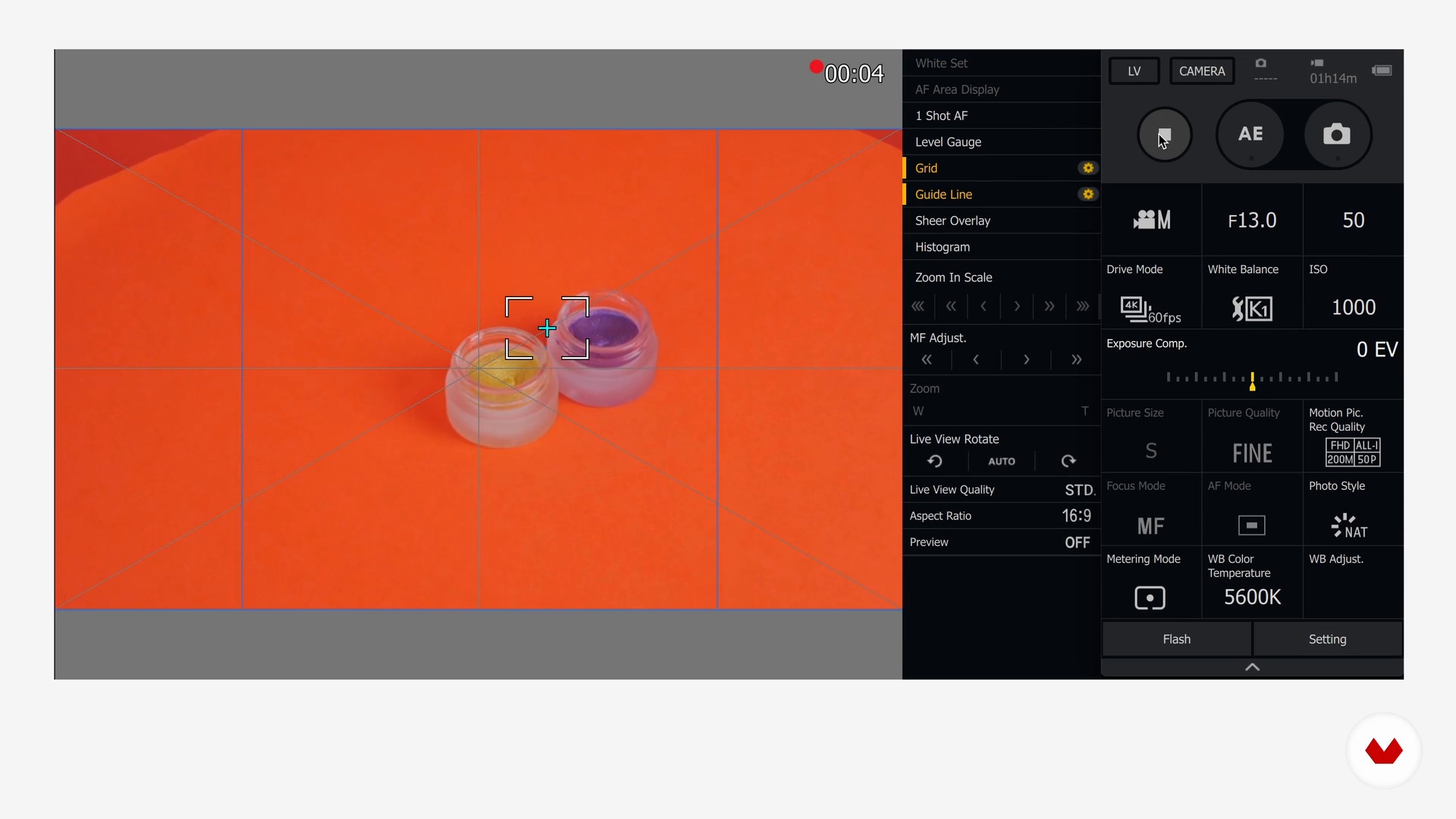Click the Flash button
Viewport: 1456px width, 819px height.
pos(1176,639)
